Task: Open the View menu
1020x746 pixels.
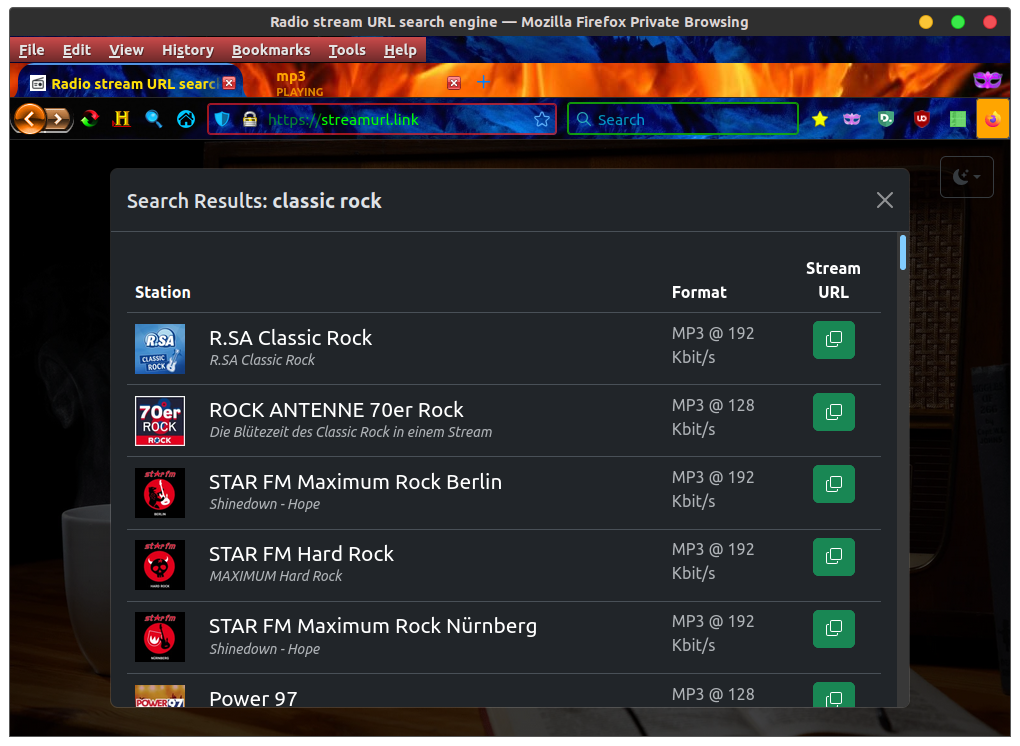Action: tap(126, 50)
